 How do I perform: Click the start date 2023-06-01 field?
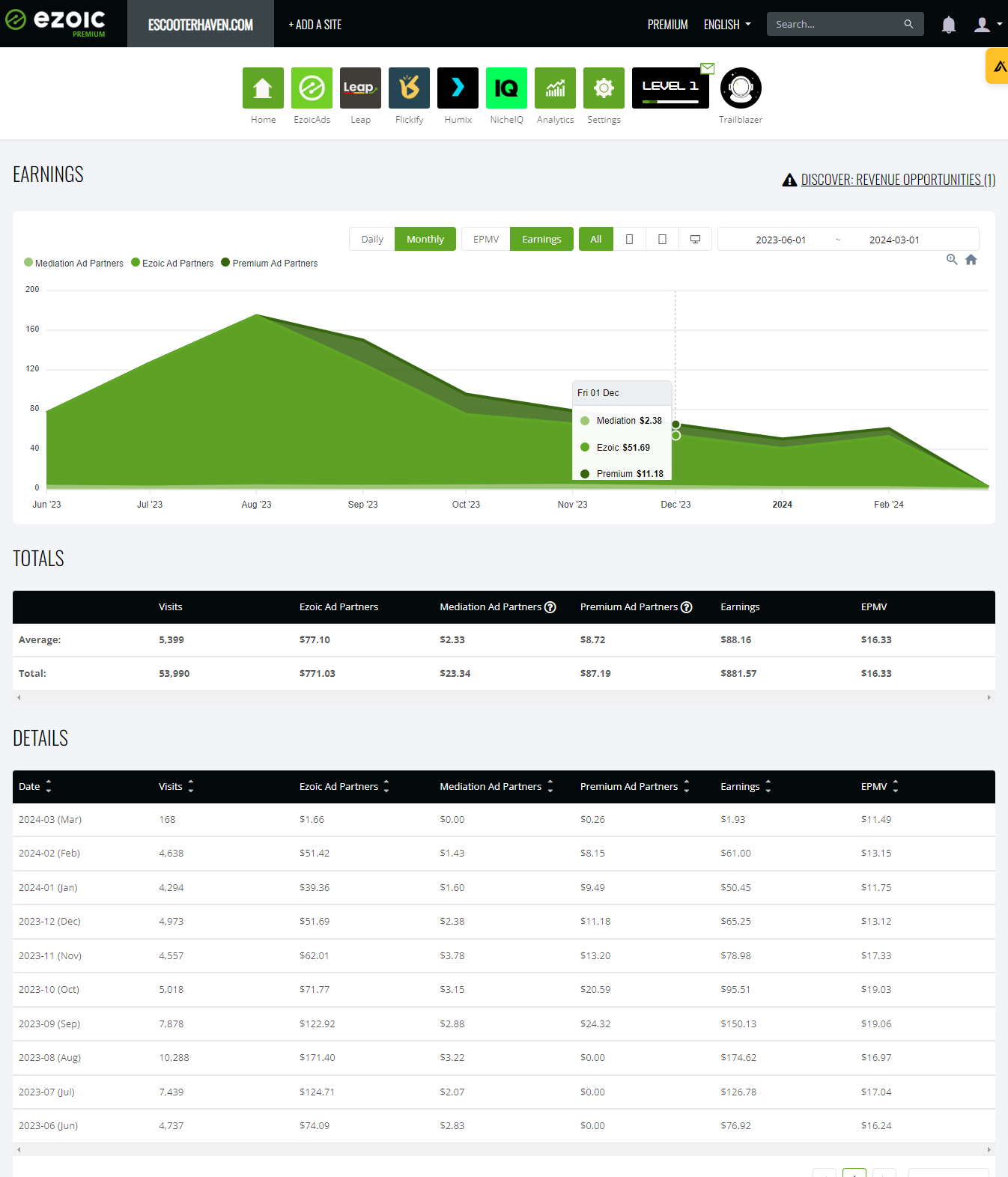coord(780,240)
